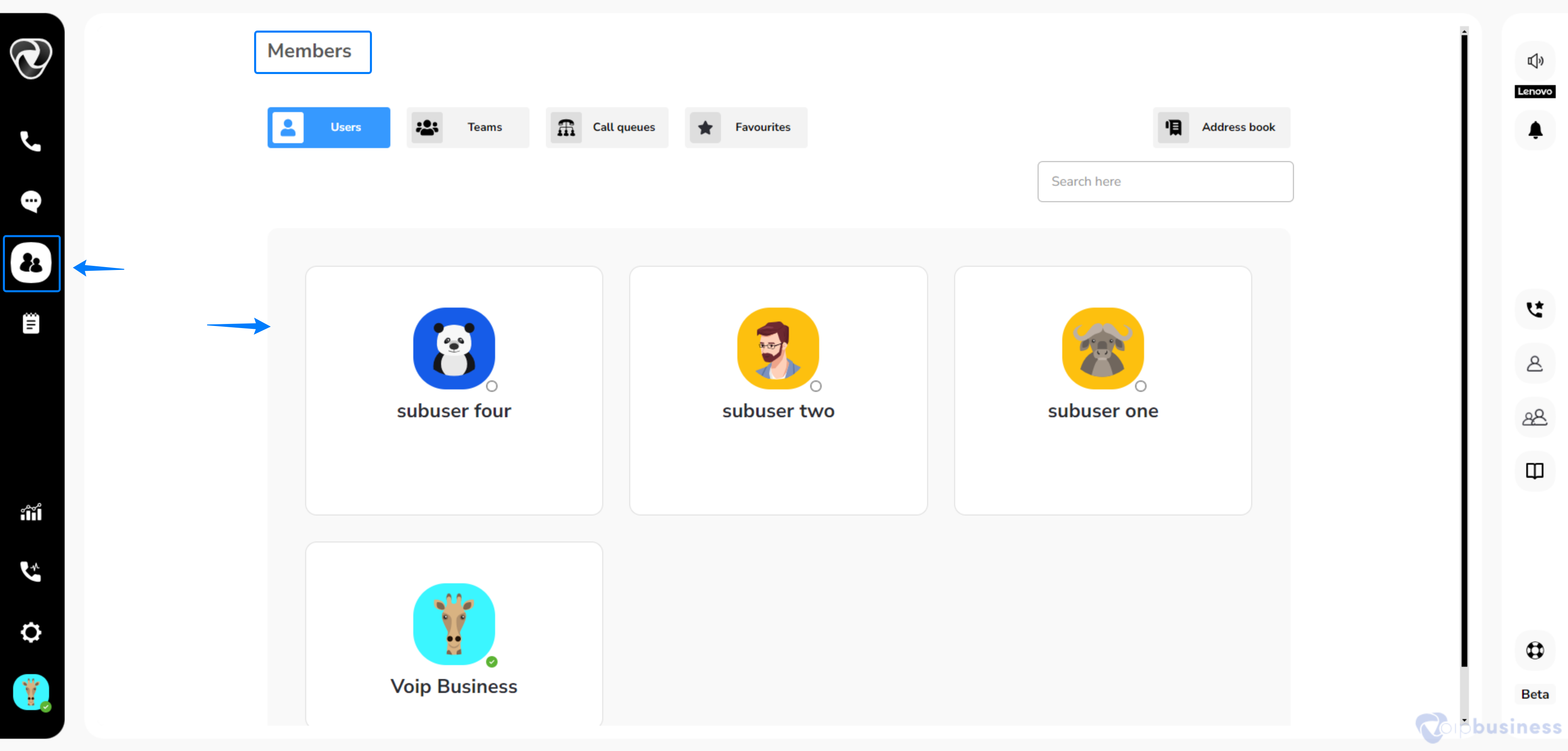Open the help lifebuoy icon

coord(1534,650)
